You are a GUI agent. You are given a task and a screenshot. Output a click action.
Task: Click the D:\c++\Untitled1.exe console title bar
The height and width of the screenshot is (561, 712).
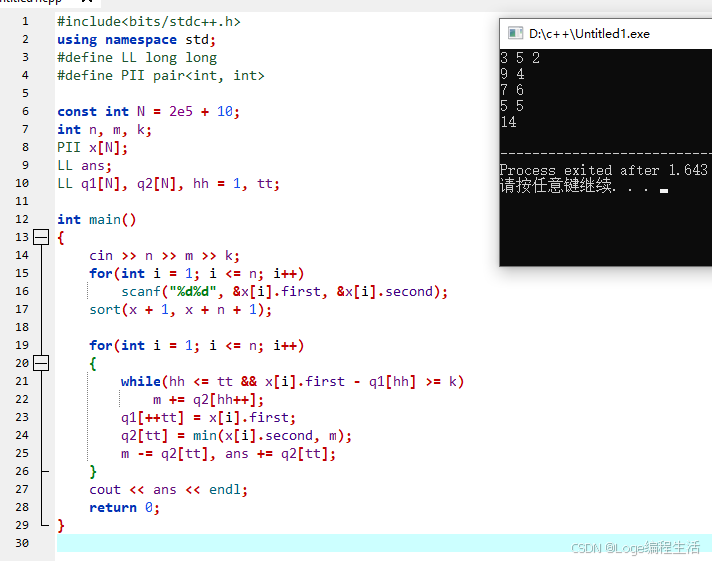point(606,34)
